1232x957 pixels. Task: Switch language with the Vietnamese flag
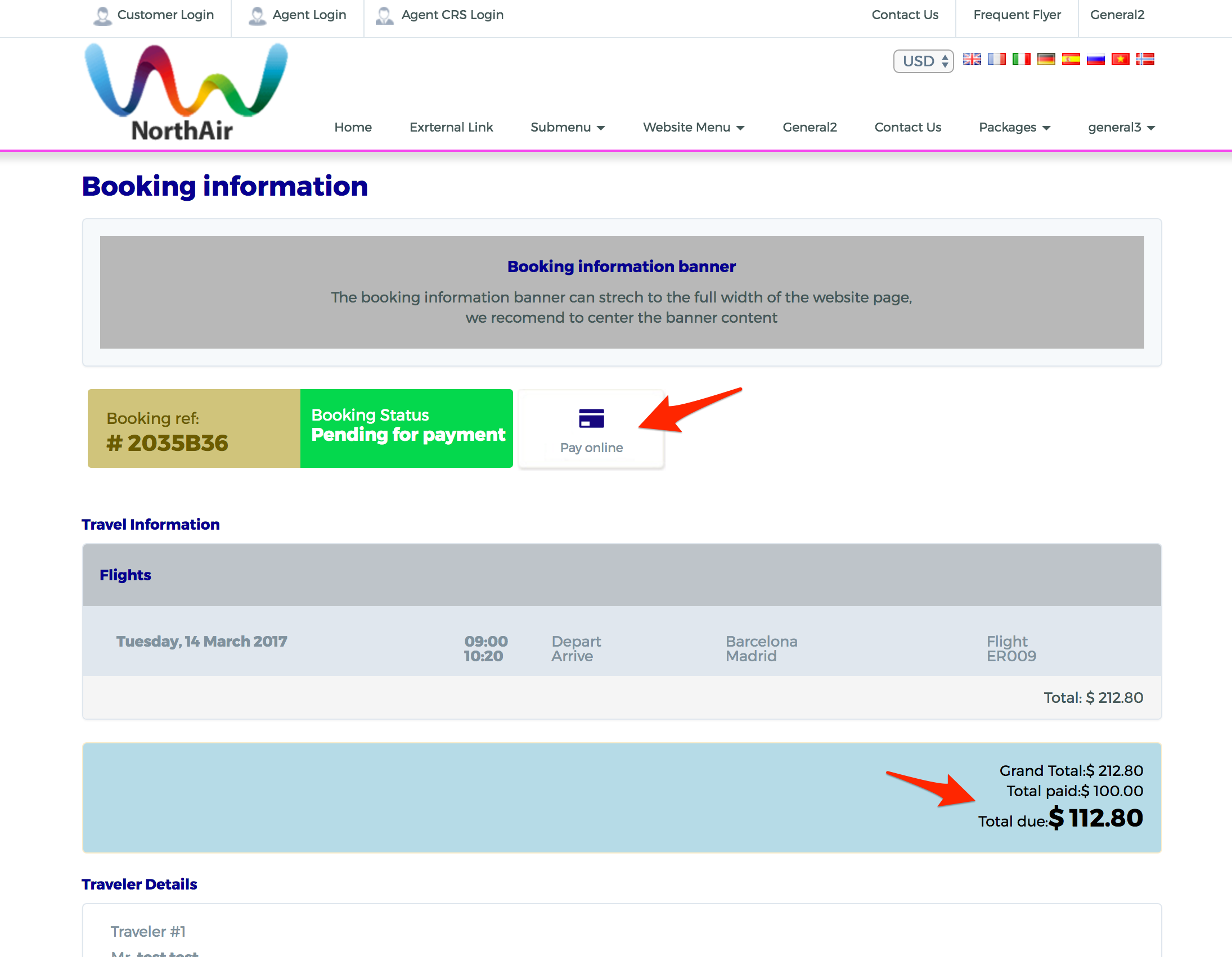click(x=1120, y=59)
